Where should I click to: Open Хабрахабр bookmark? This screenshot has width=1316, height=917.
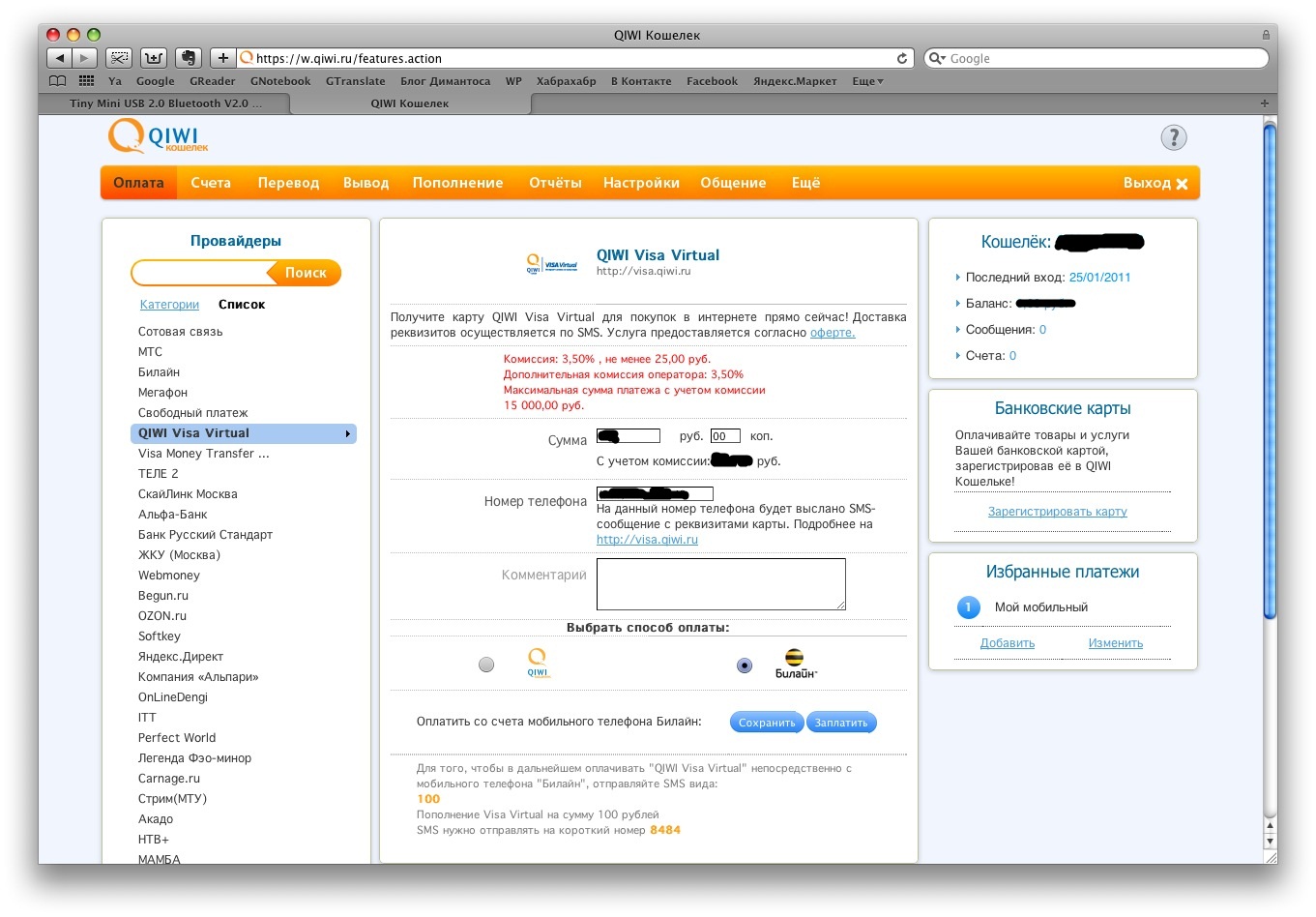566,81
